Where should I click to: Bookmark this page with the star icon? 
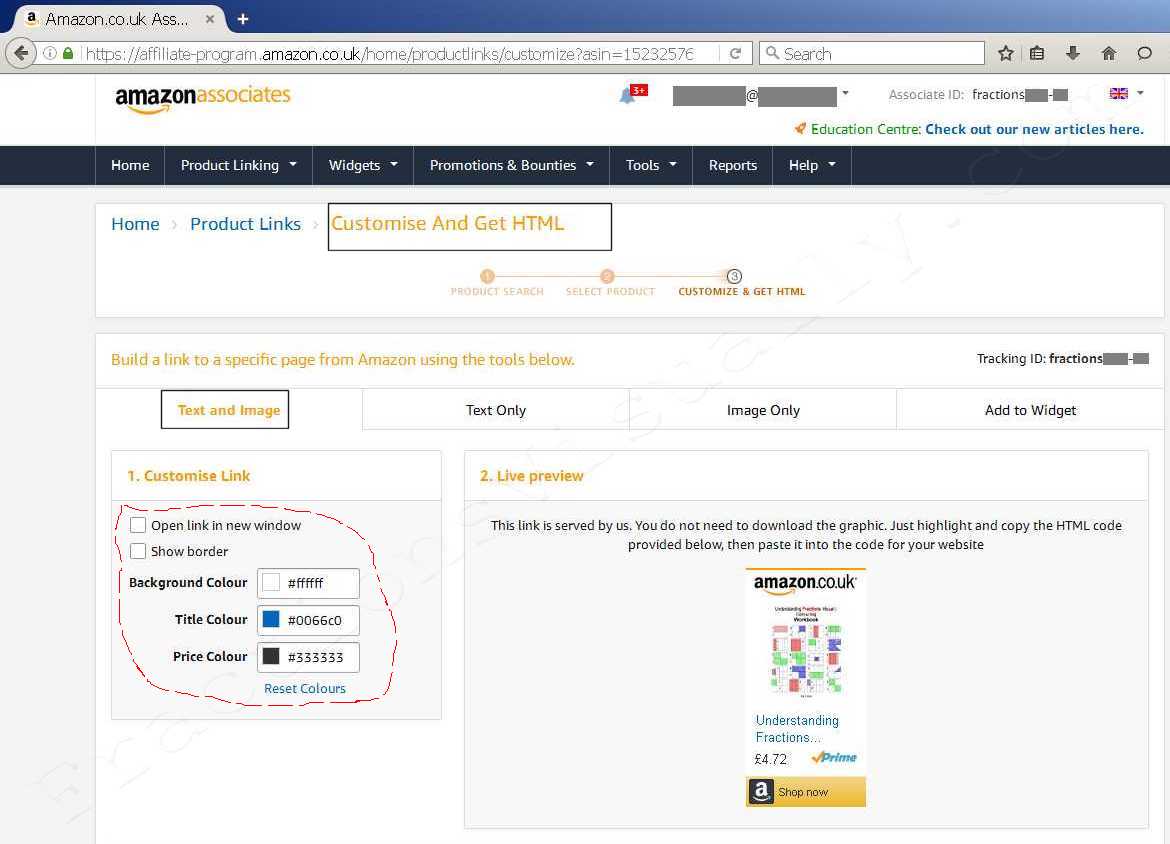1006,54
